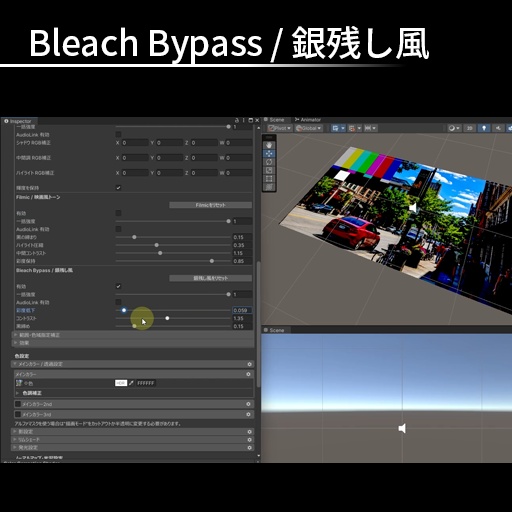Viewport: 512px width, 512px height.
Task: Toggle the grid visibility icon
Action: pyautogui.click(x=335, y=128)
